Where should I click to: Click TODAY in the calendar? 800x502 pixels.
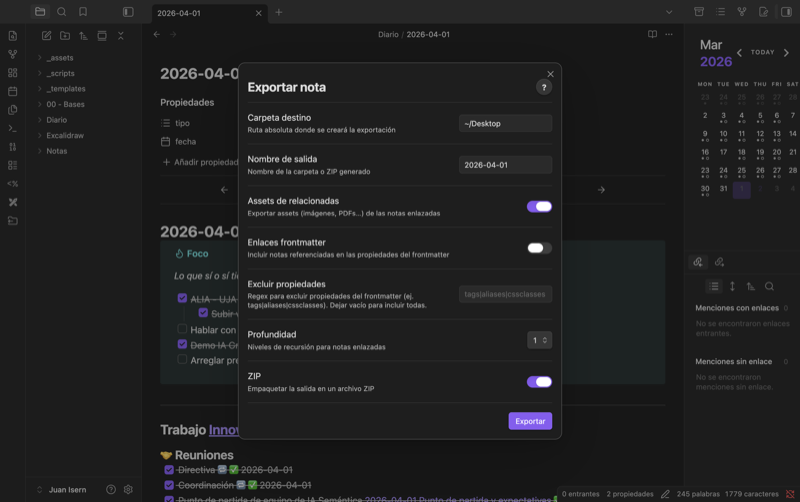point(762,52)
